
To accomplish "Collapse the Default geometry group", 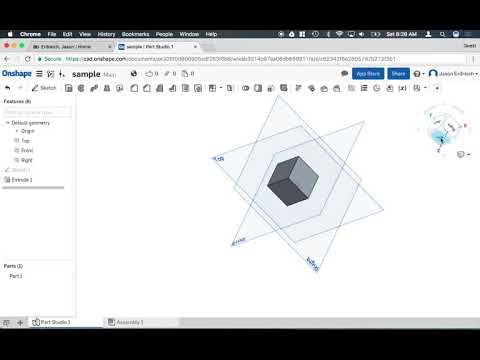I will (8, 123).
